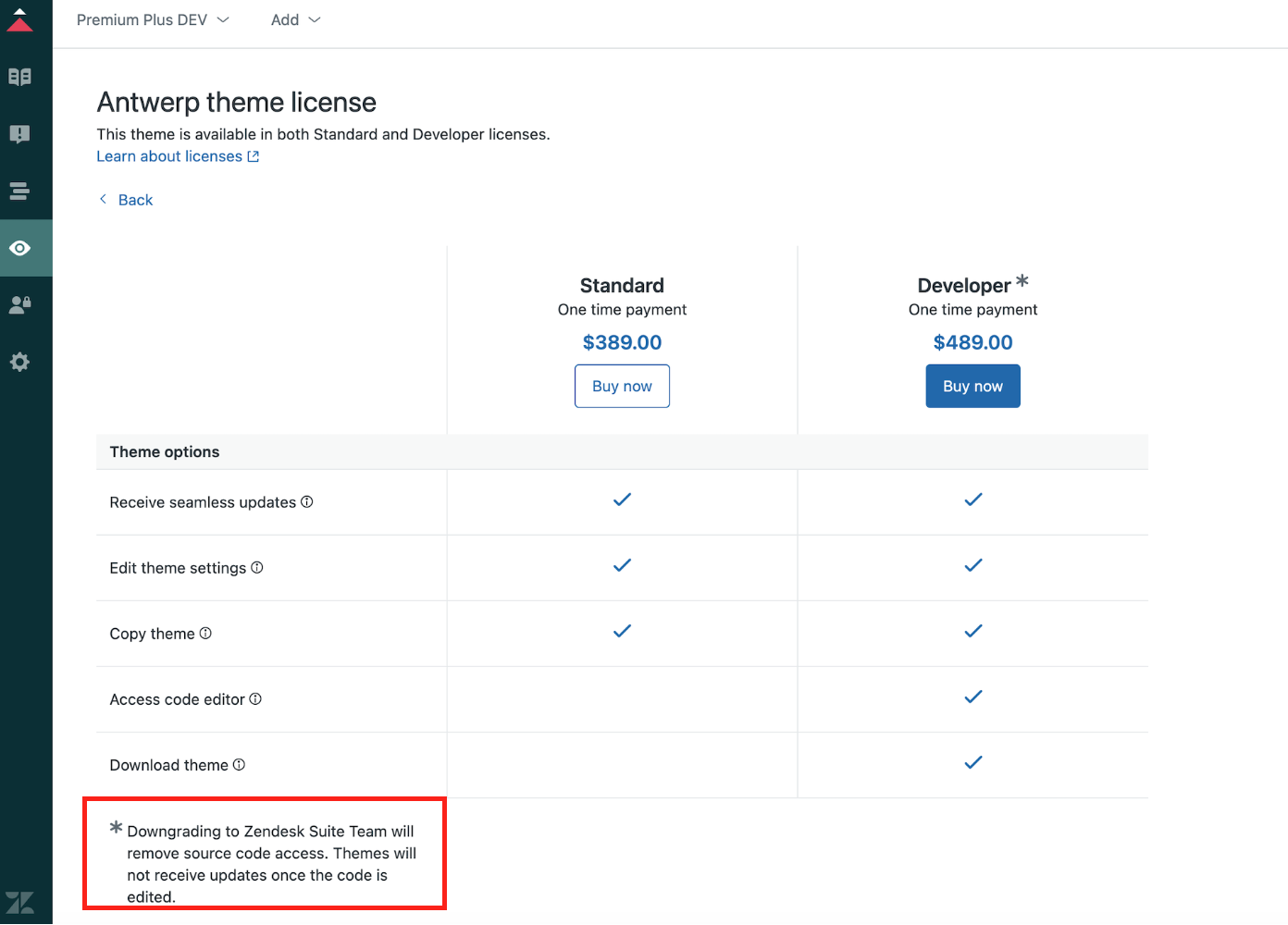Click the asterisk next to Developer heading
Screen dimensions: 1288x925
coord(1022,280)
